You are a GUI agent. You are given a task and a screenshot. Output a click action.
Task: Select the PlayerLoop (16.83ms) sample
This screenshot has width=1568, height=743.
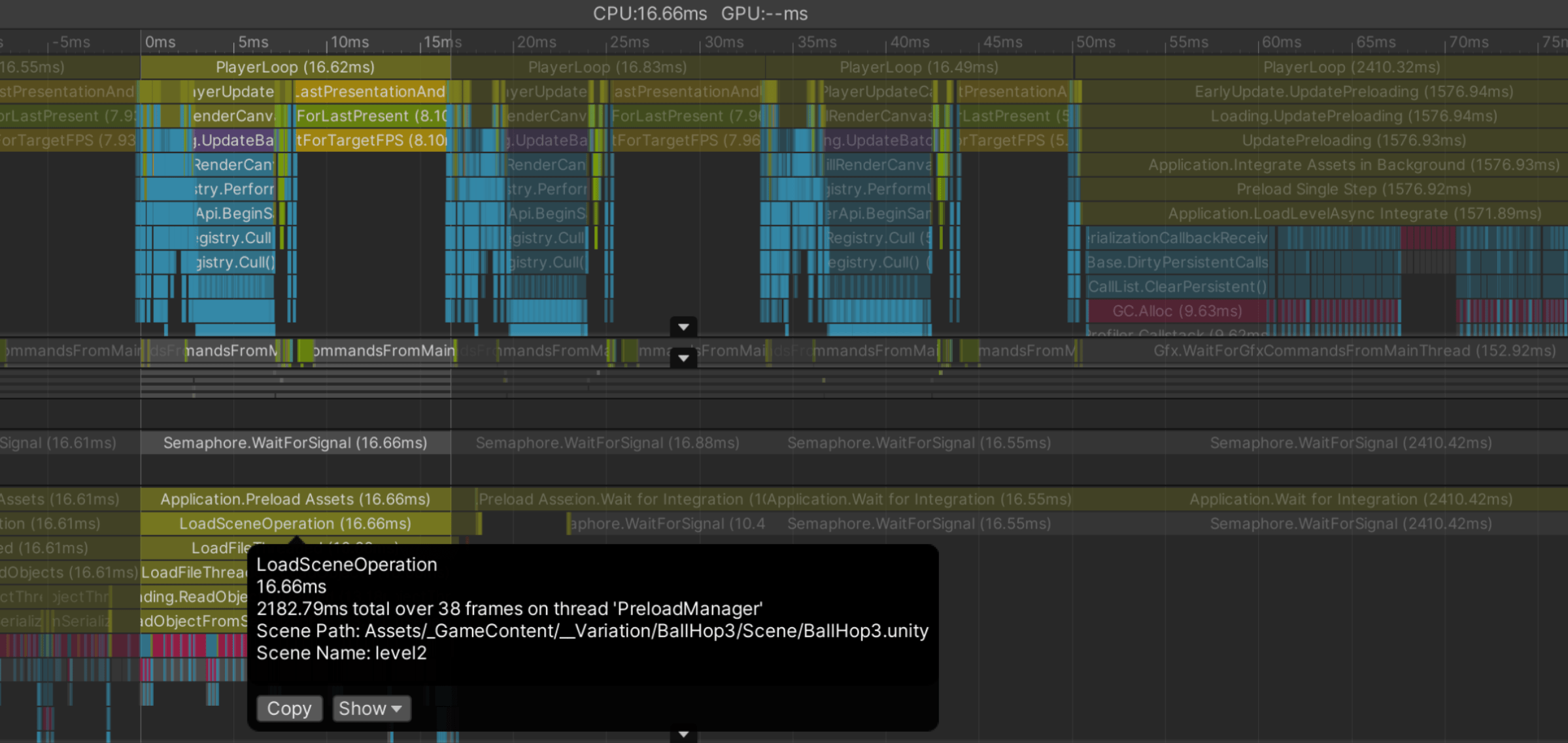tap(607, 67)
